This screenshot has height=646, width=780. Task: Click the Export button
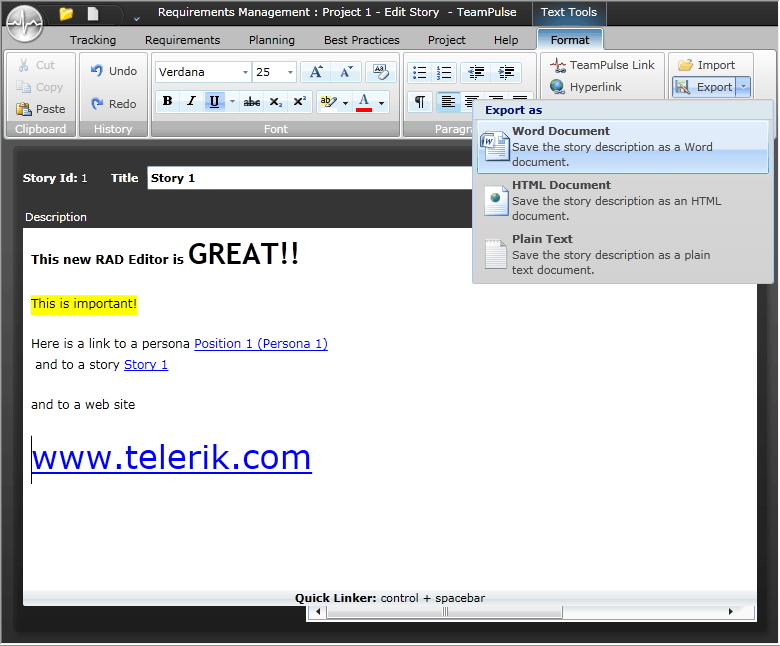704,87
